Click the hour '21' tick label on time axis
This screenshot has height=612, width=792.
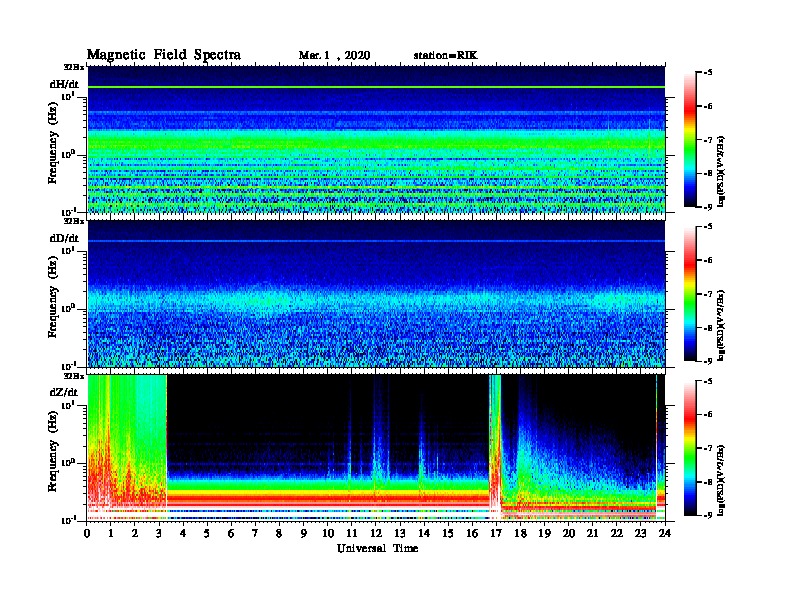(592, 533)
